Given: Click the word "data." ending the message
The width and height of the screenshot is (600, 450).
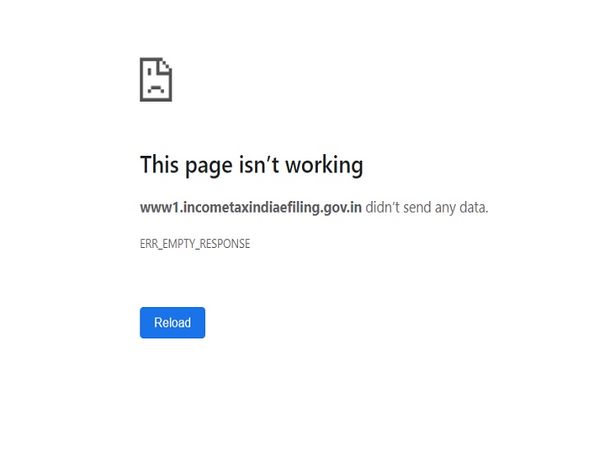Looking at the screenshot, I should (474, 208).
